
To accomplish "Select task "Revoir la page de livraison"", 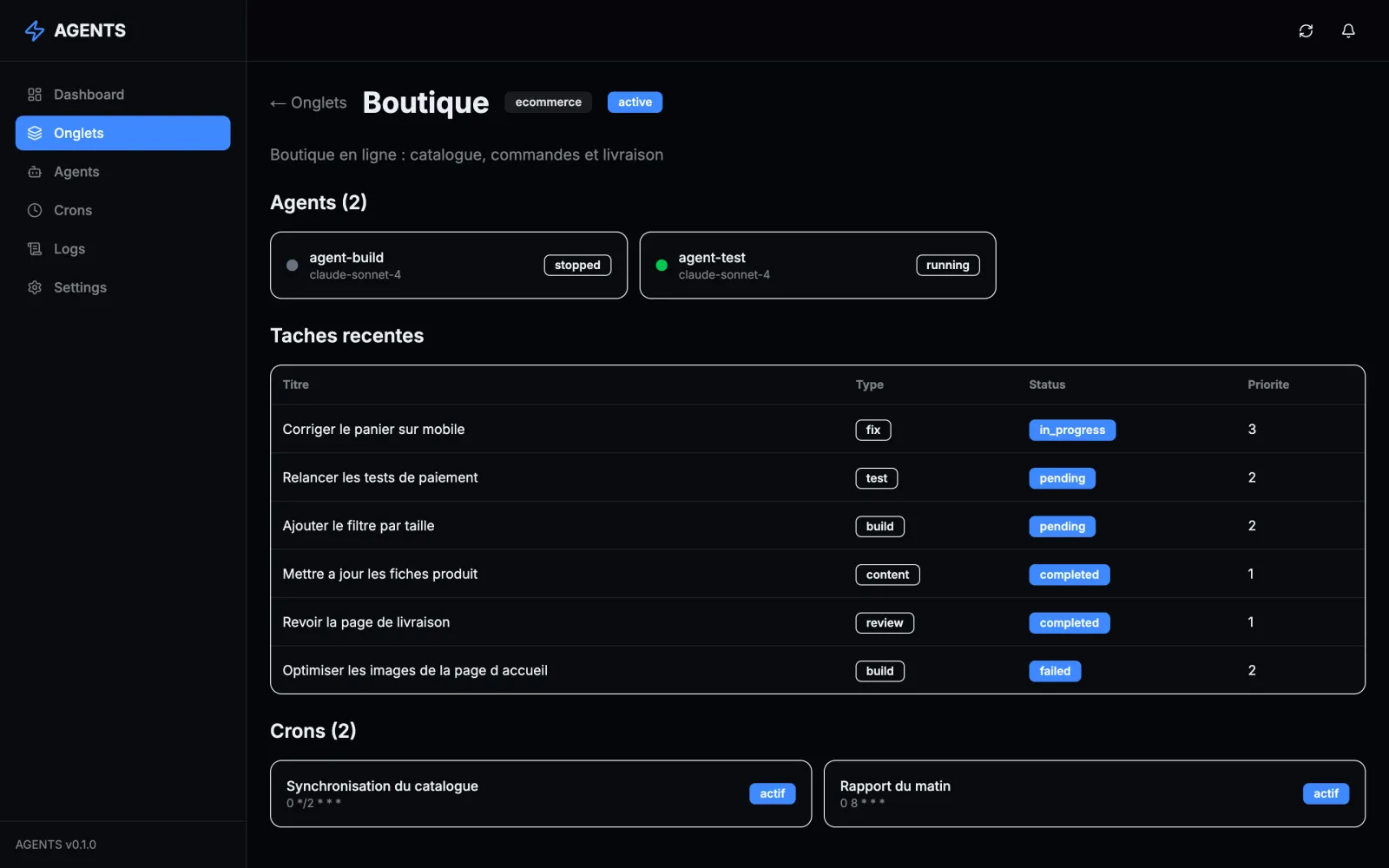I will tap(818, 622).
